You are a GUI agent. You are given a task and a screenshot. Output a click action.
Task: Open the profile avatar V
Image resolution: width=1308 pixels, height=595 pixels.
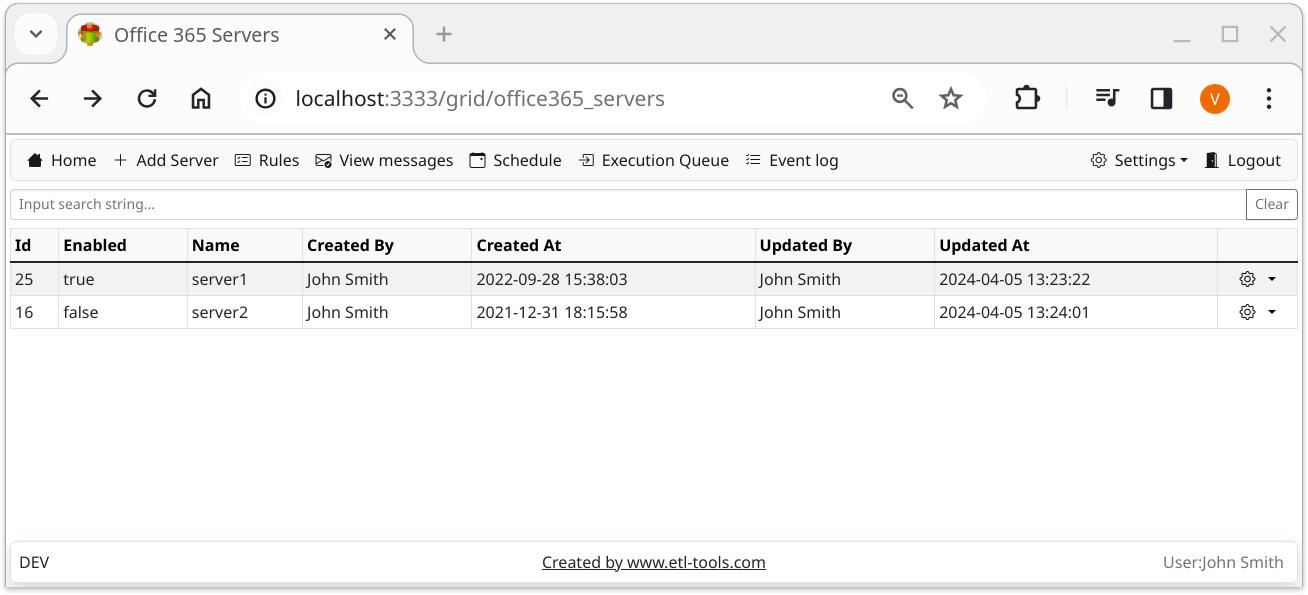pos(1215,98)
